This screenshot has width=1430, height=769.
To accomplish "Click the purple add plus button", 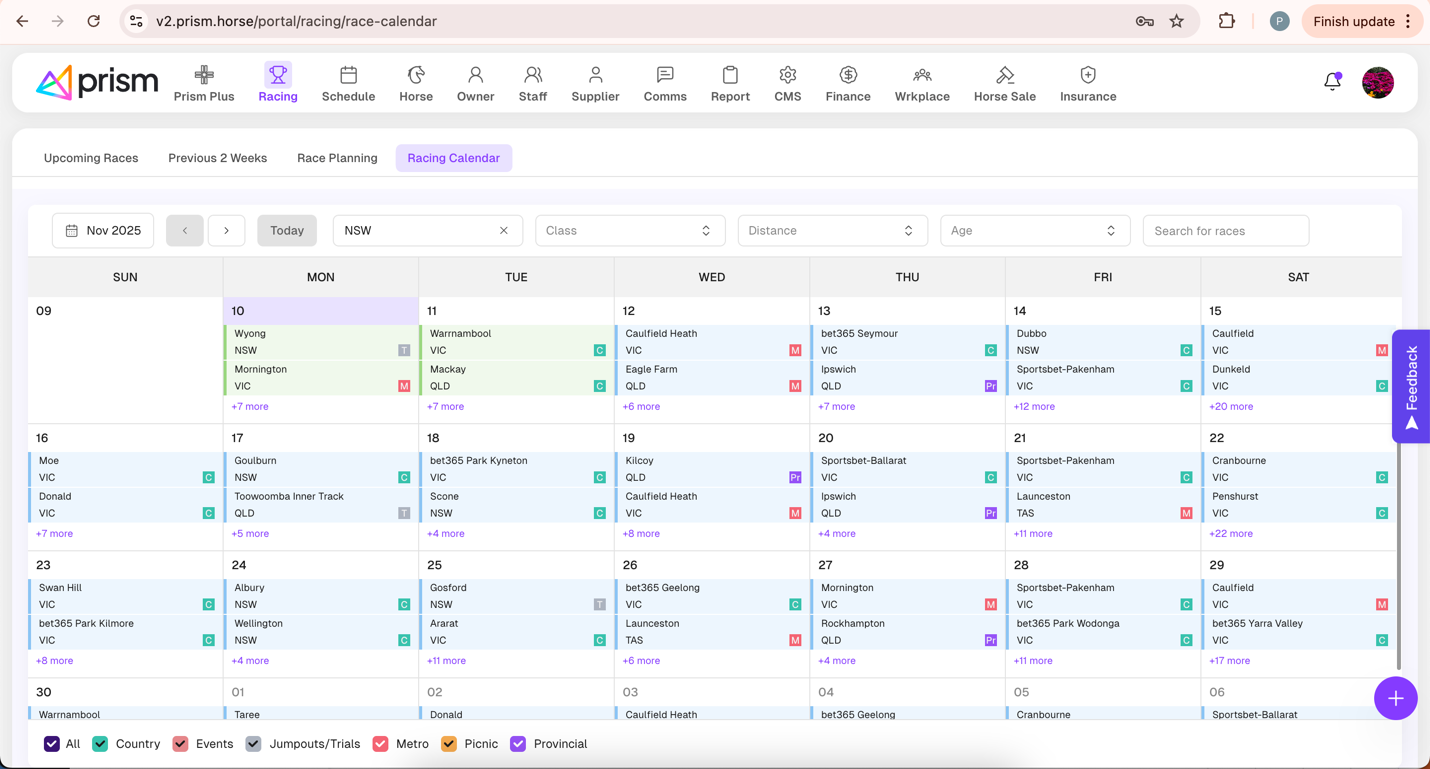I will (x=1395, y=698).
